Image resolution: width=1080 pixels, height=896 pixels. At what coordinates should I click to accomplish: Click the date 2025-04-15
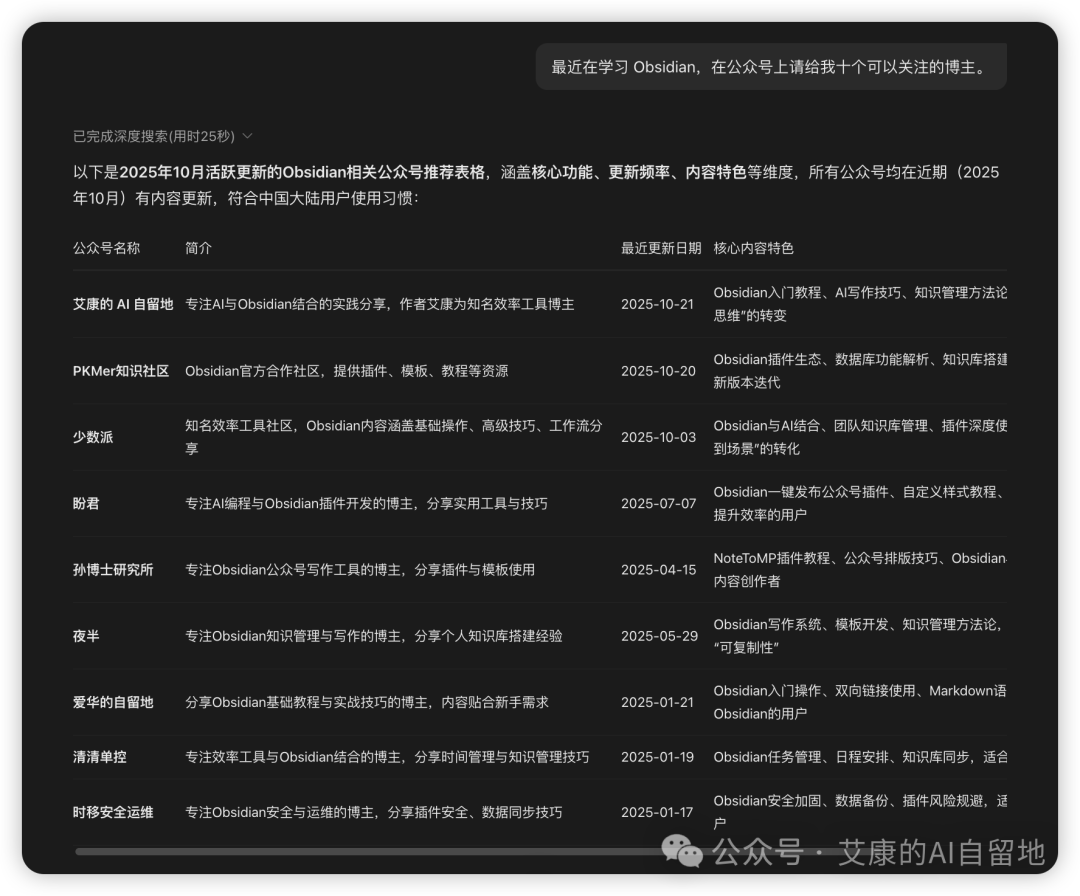click(658, 570)
